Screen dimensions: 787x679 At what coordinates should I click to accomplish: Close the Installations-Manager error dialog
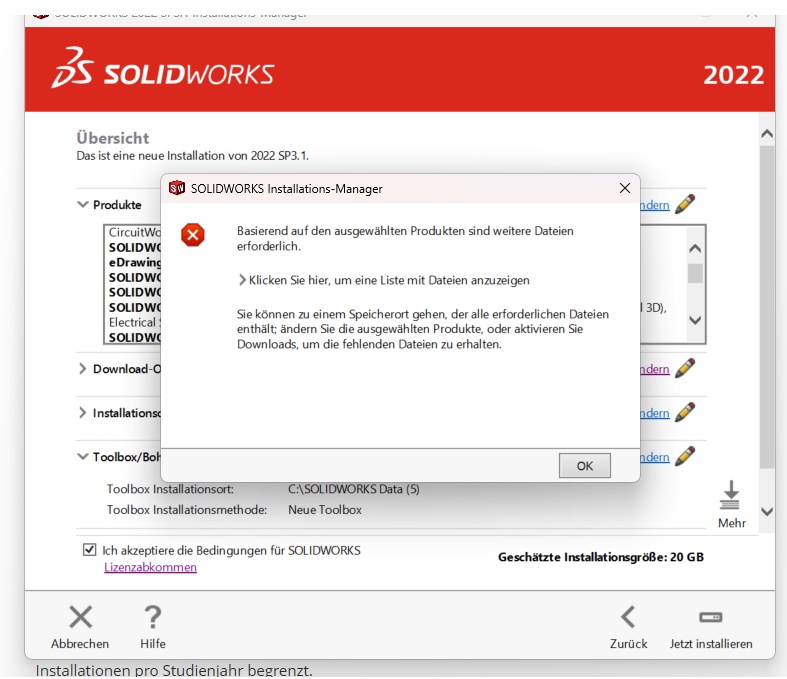625,188
